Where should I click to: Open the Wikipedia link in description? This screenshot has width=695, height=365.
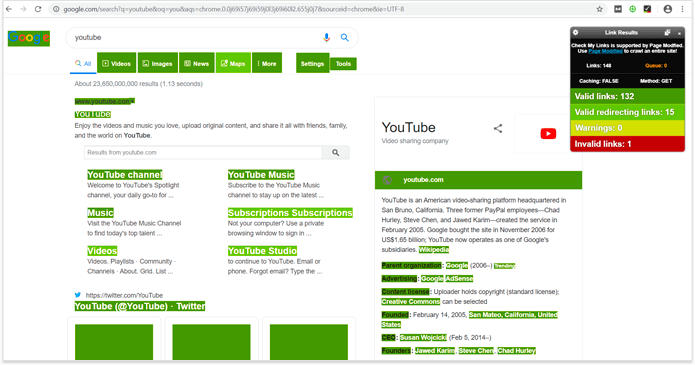pyautogui.click(x=433, y=250)
